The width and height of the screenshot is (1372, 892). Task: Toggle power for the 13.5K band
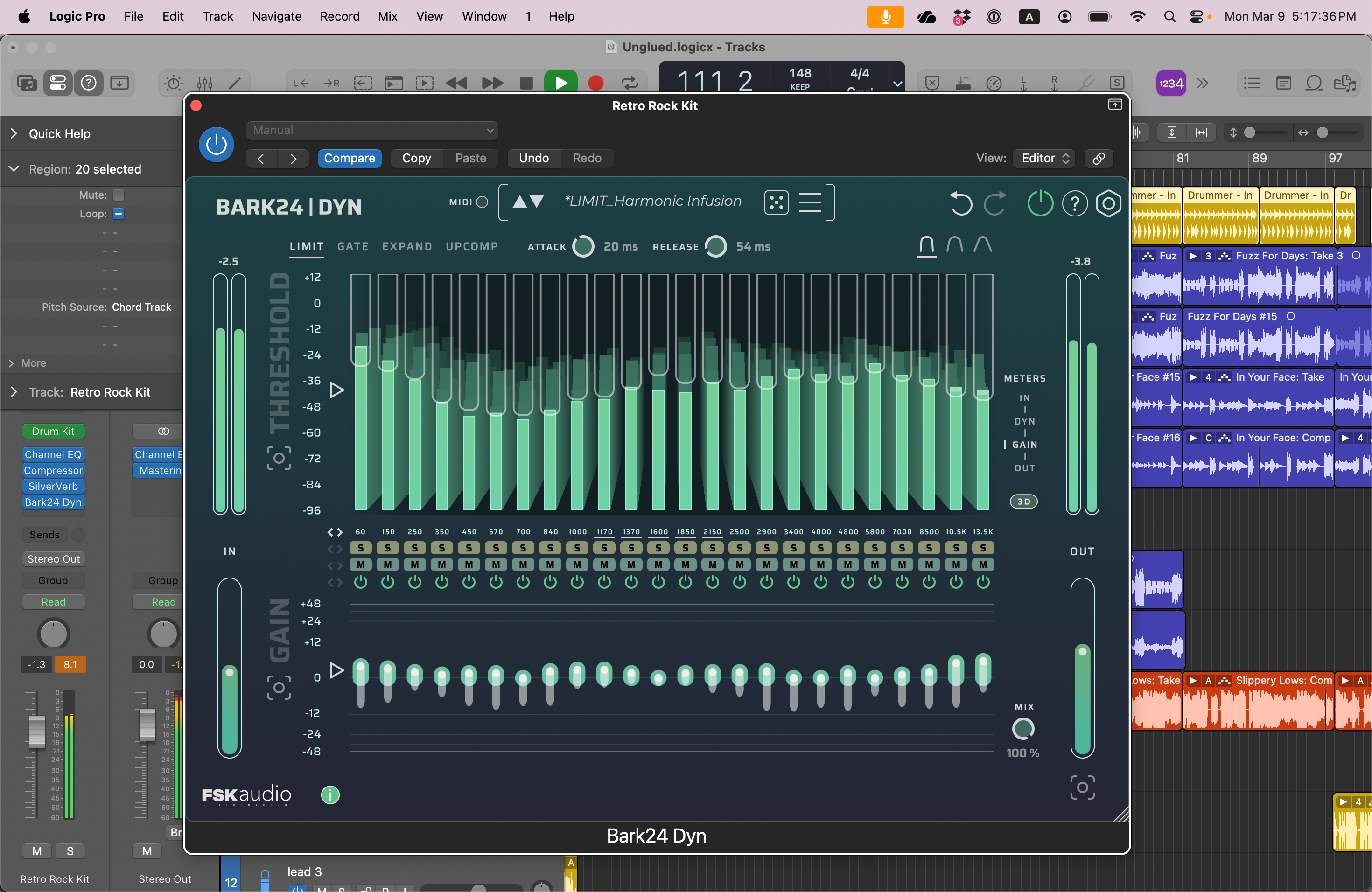pyautogui.click(x=983, y=583)
